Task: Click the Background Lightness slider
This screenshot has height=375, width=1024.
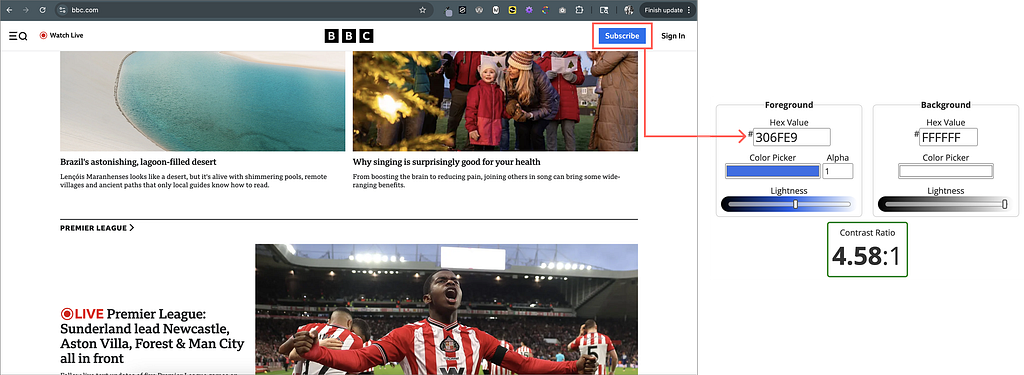Action: [x=945, y=204]
